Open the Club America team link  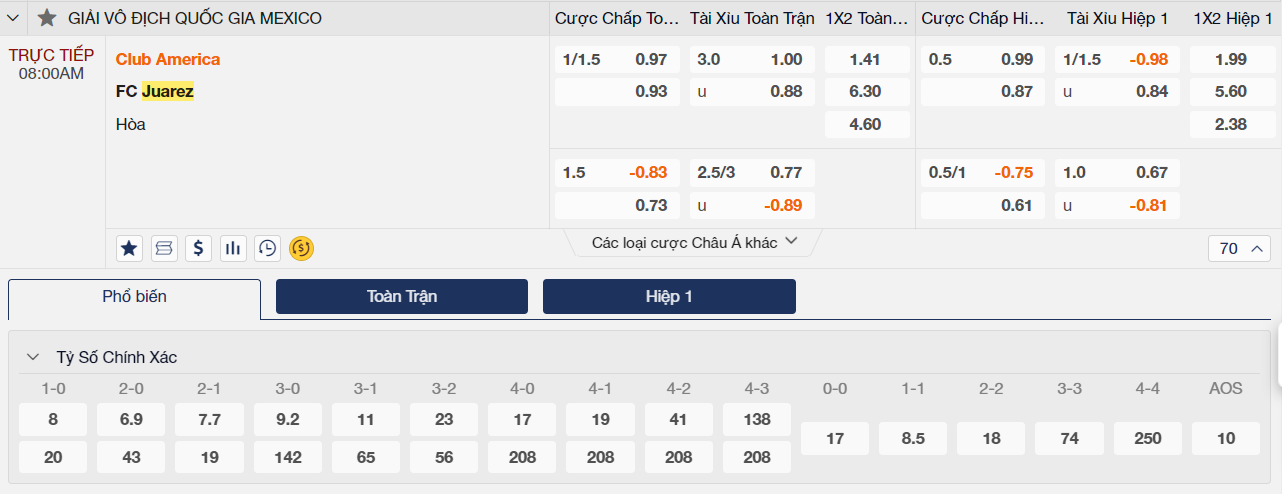pyautogui.click(x=168, y=59)
